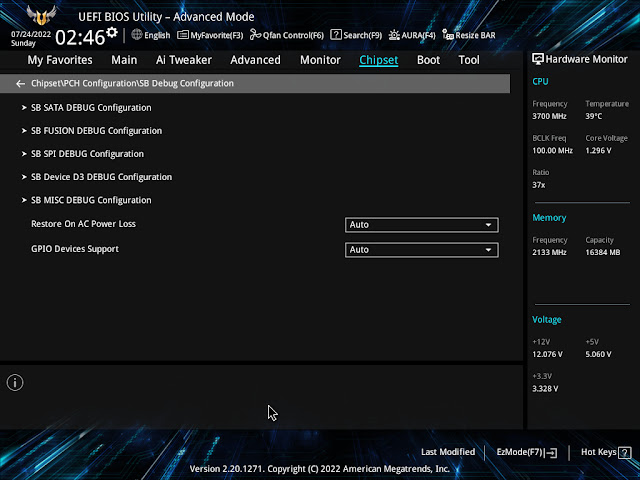Click the CPU section heading
This screenshot has width=640, height=480.
pos(540,82)
